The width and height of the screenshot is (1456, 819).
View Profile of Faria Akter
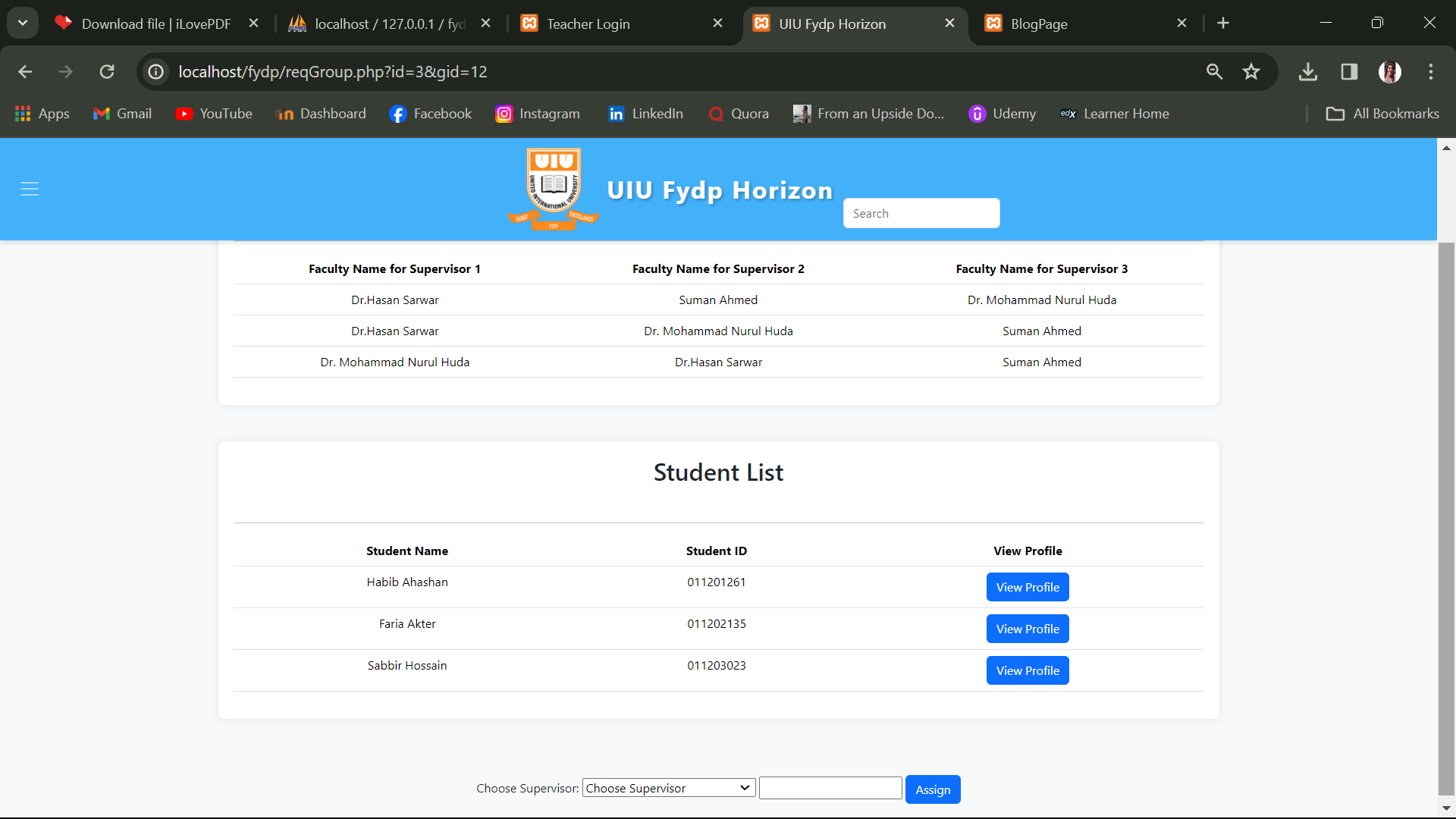(x=1028, y=629)
